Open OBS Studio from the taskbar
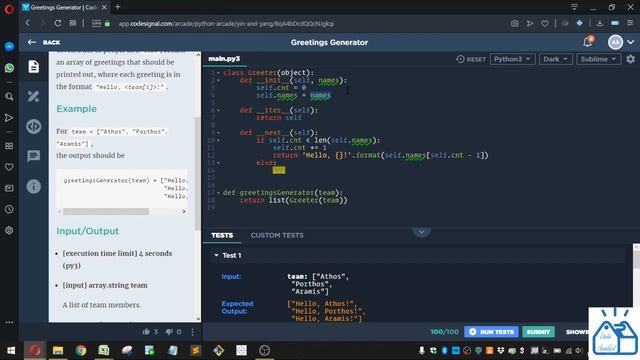Viewport: 640px width, 360px height. (x=264, y=350)
